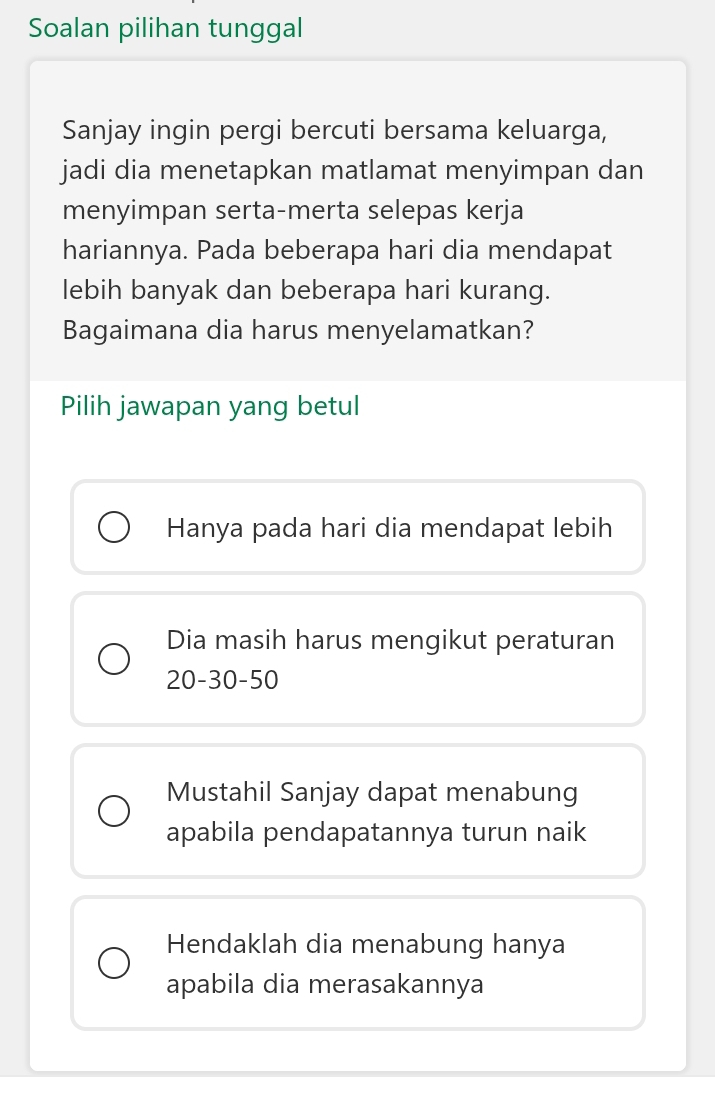Click the line "apabila dia merasakannya"
Screen dimensions: 715x1096
click(x=326, y=984)
